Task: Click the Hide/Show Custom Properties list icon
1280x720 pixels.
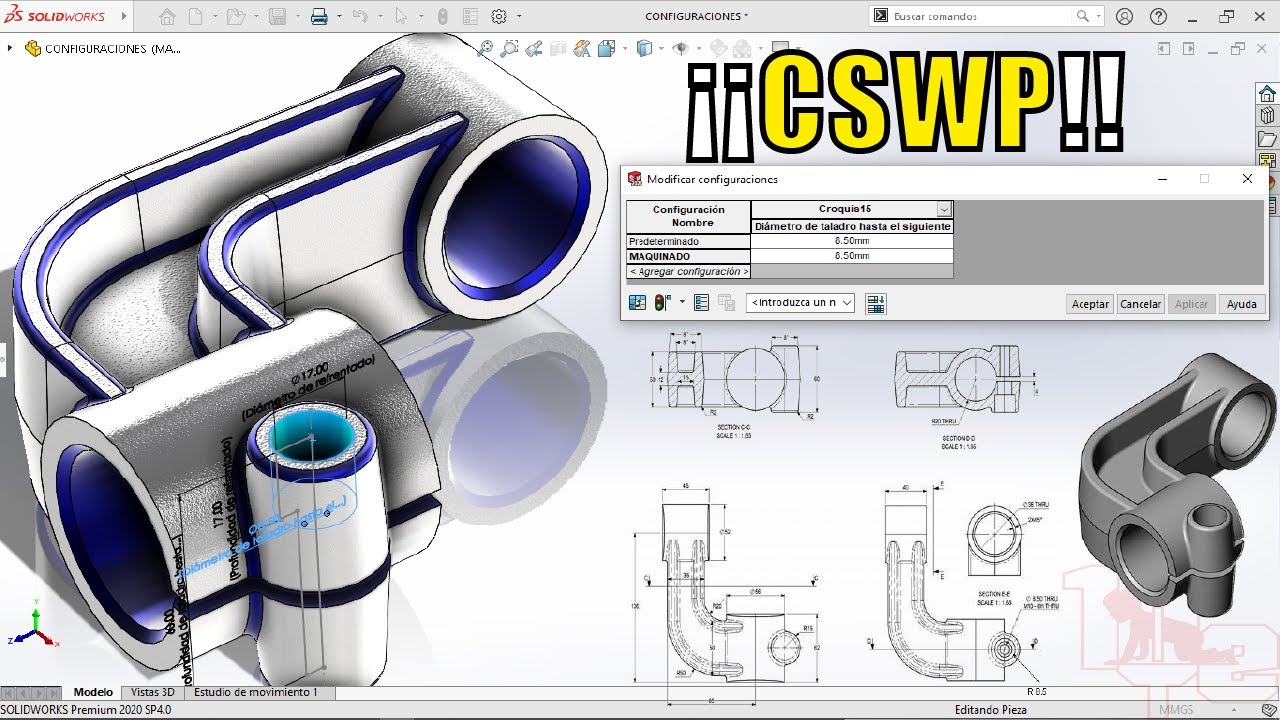Action: (701, 302)
